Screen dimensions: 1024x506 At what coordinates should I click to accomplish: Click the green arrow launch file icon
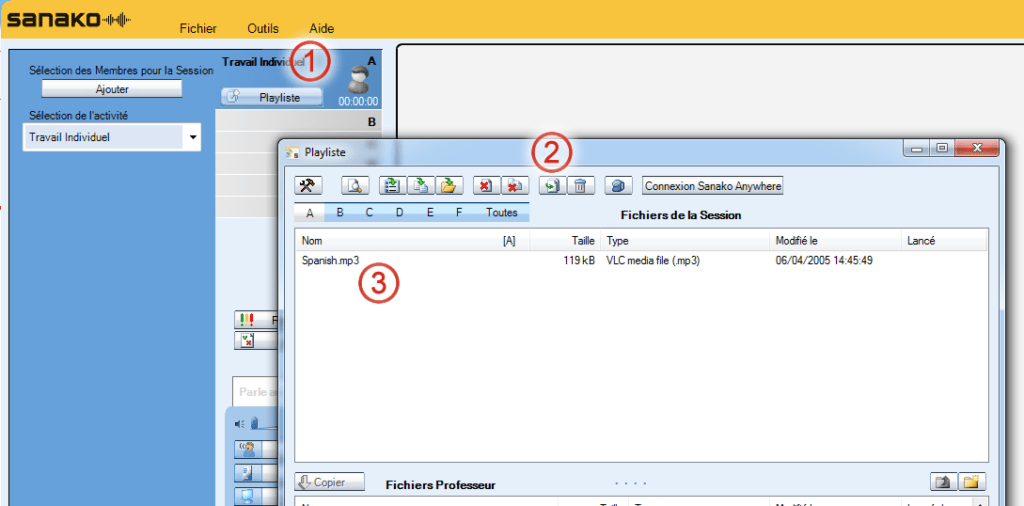551,186
